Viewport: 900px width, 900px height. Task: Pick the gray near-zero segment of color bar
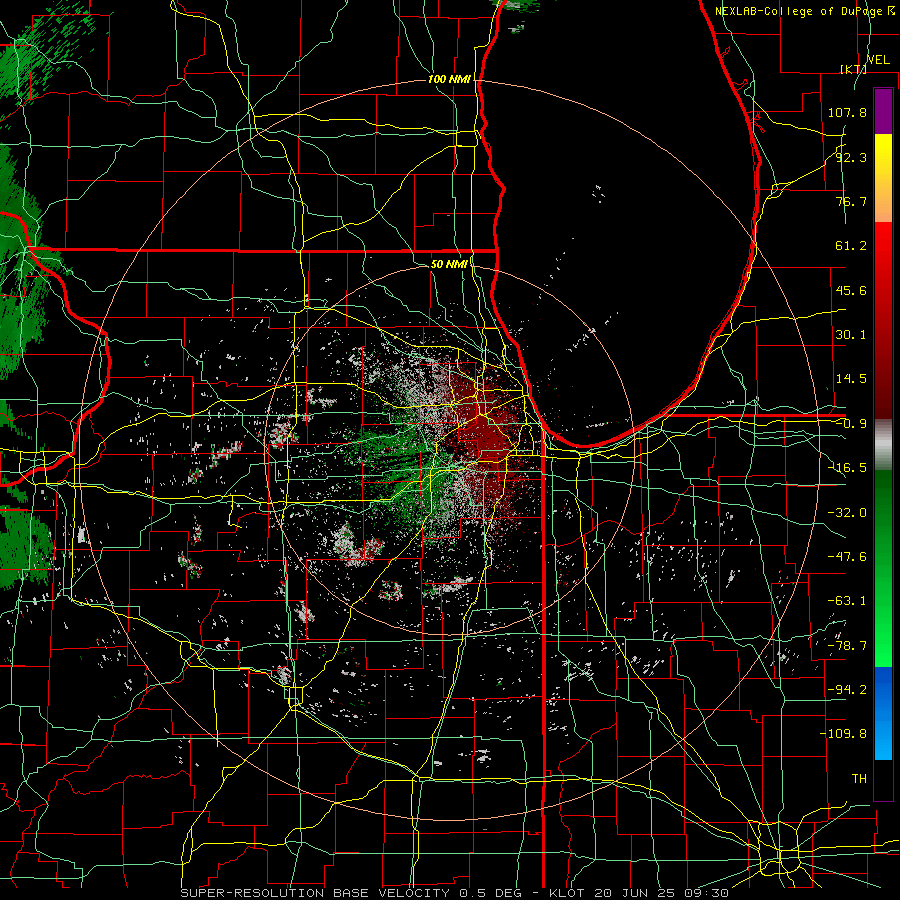(x=883, y=445)
